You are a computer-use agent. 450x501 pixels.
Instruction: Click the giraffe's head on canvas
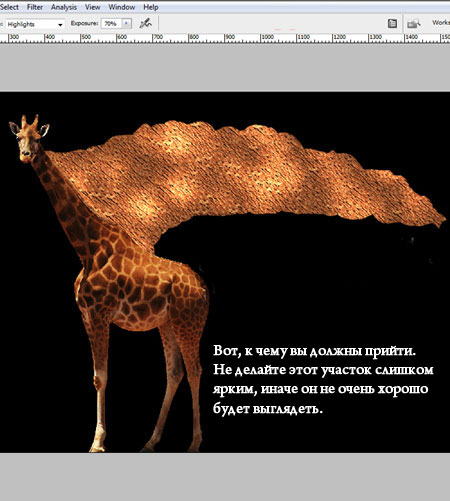(29, 139)
